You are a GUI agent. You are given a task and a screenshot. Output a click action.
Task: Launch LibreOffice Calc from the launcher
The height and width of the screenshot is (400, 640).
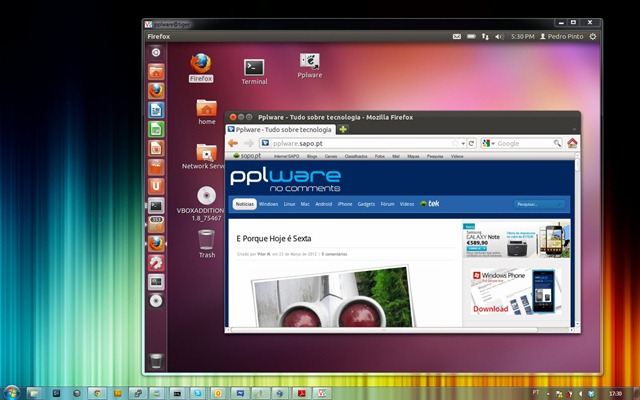click(156, 129)
